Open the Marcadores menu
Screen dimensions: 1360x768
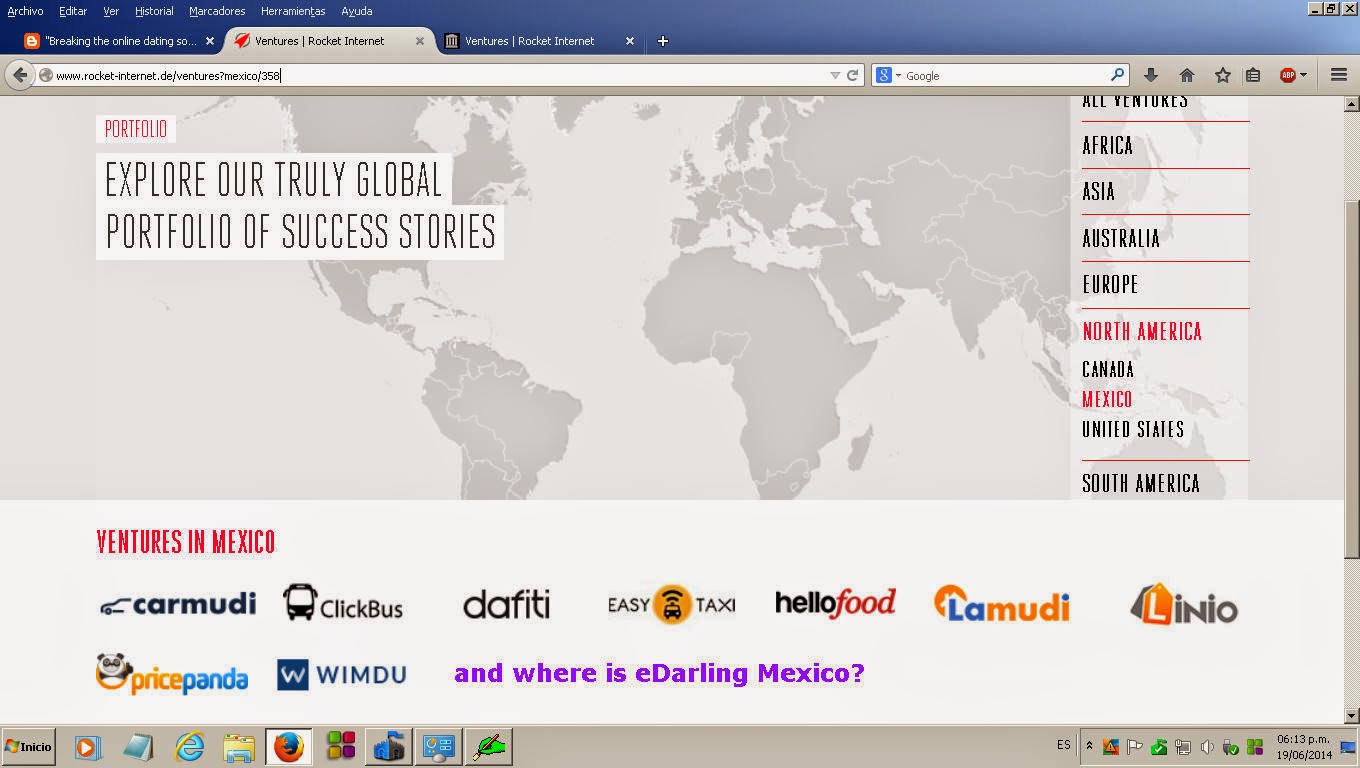pyautogui.click(x=217, y=11)
